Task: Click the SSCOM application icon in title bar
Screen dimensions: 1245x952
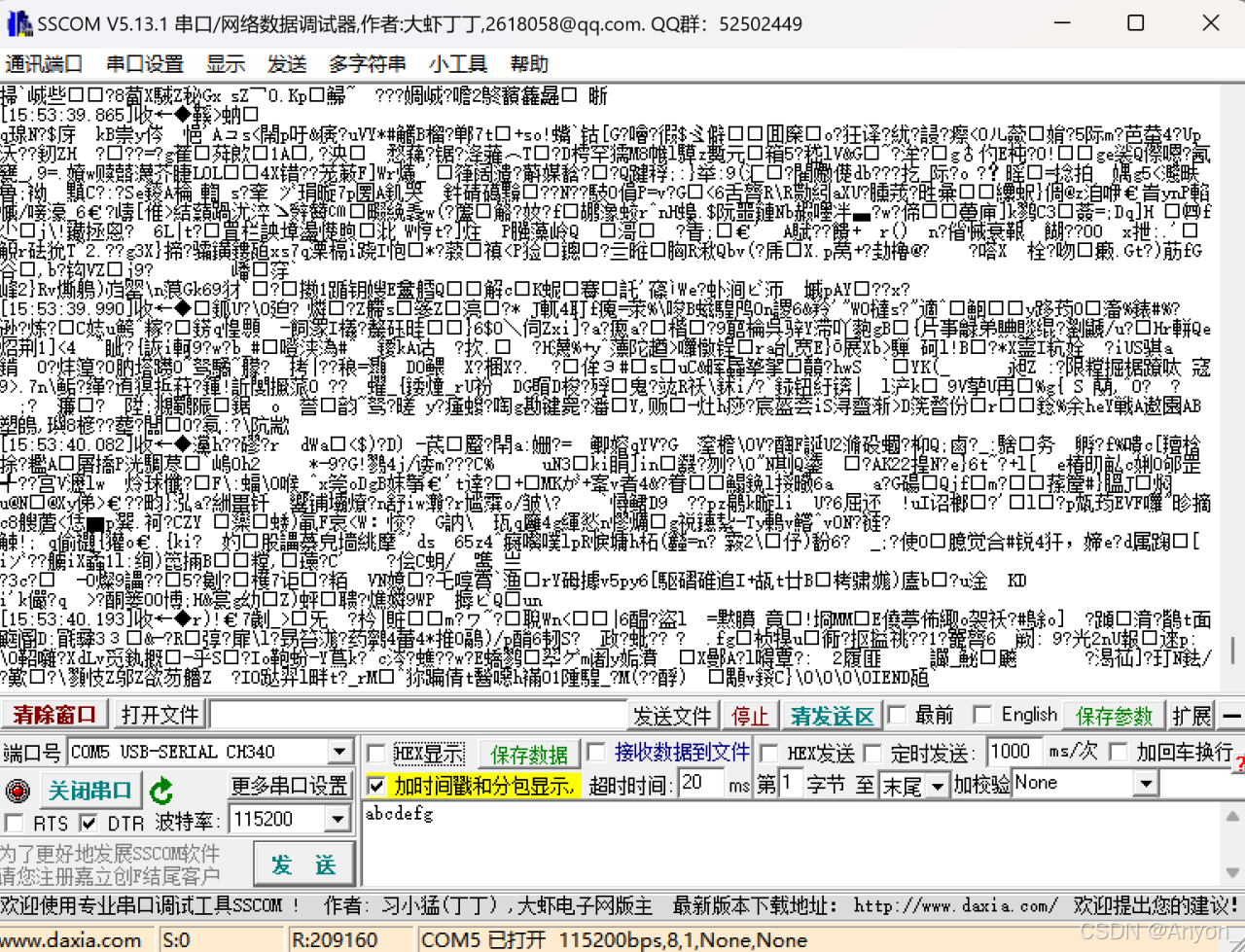Action: 18,22
